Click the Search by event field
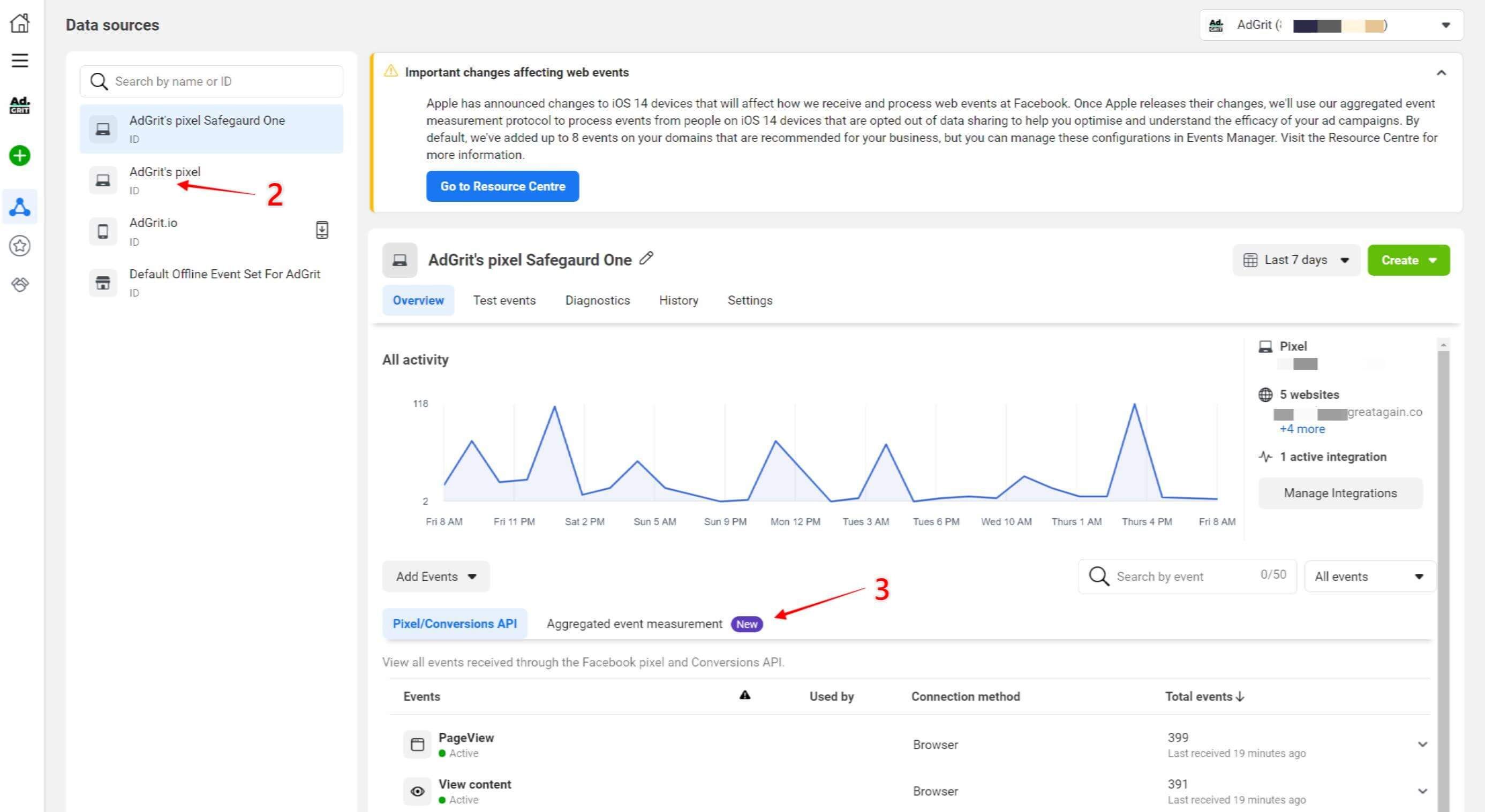This screenshot has width=1485, height=812. click(x=1187, y=576)
